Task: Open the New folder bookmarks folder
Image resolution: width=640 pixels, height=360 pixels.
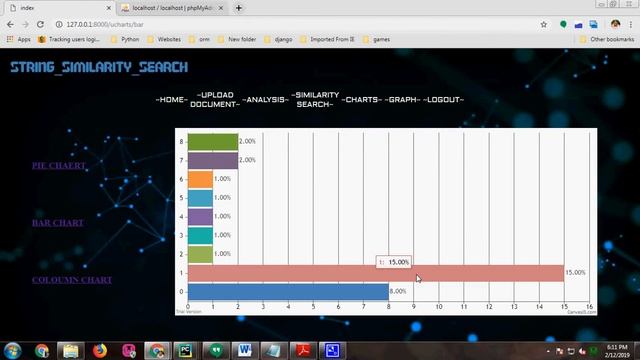Action: [237, 39]
